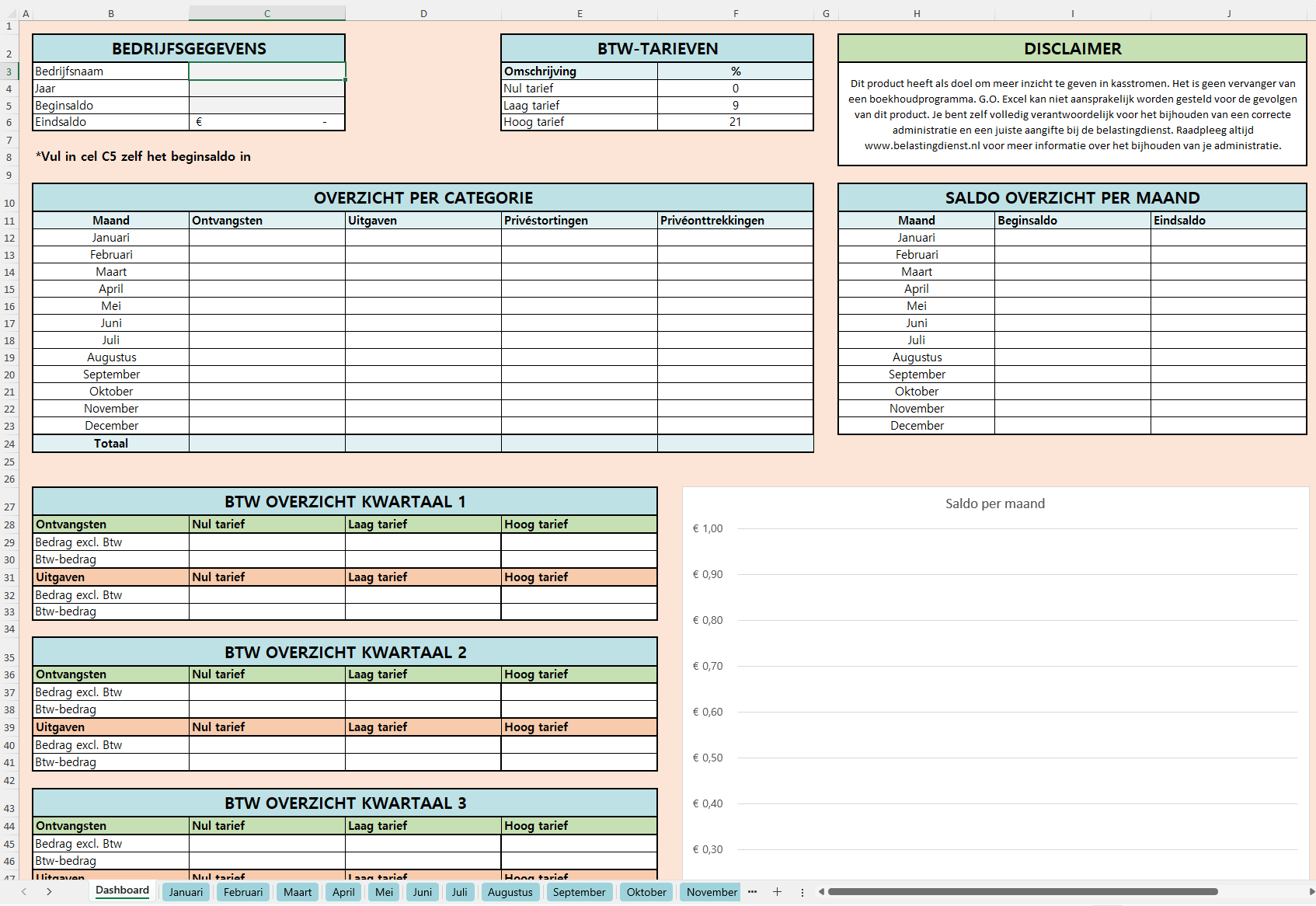Click column header E
1316x906 pixels.
[580, 12]
